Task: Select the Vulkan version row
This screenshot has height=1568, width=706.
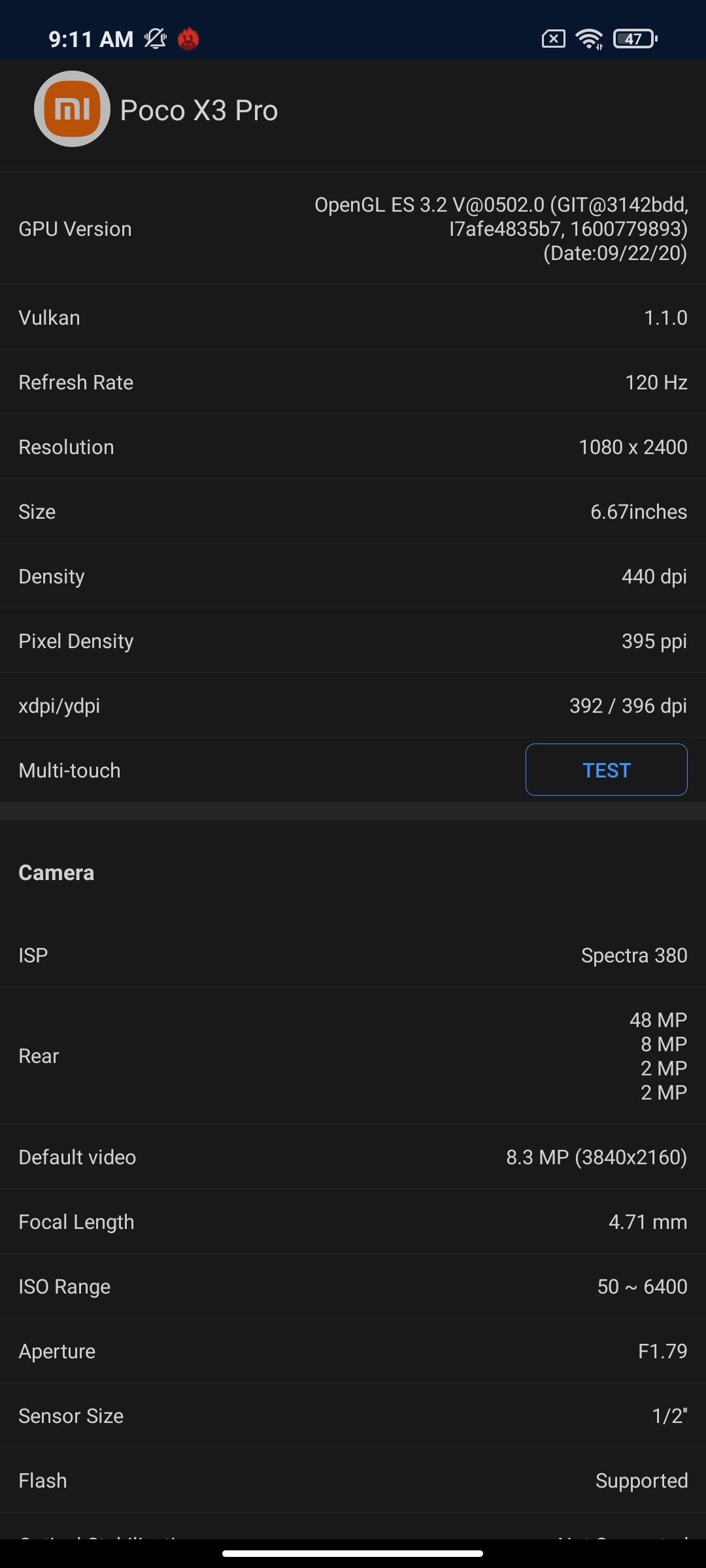Action: (353, 318)
